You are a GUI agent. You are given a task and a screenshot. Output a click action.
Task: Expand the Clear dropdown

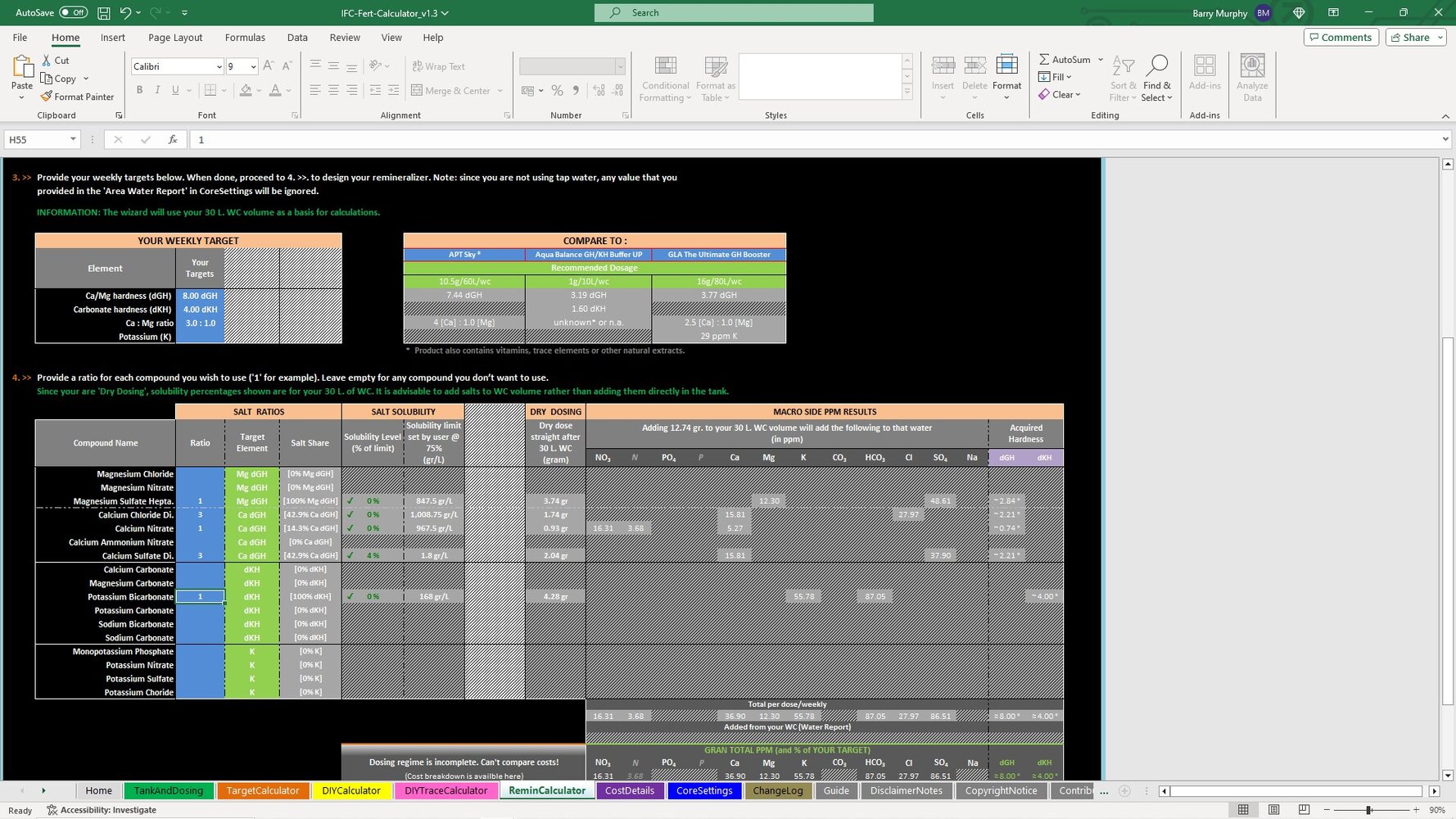(1078, 95)
